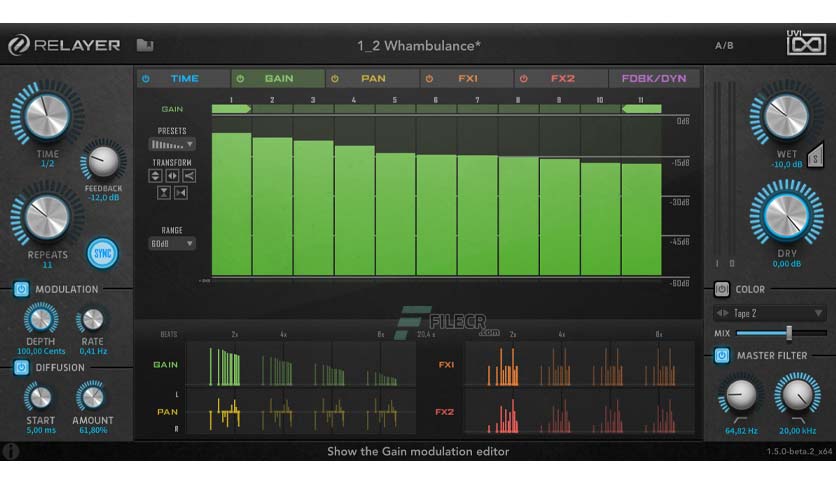Image resolution: width=836 pixels, height=484 pixels.
Task: Toggle the Master Filter power button
Action: pyautogui.click(x=721, y=356)
